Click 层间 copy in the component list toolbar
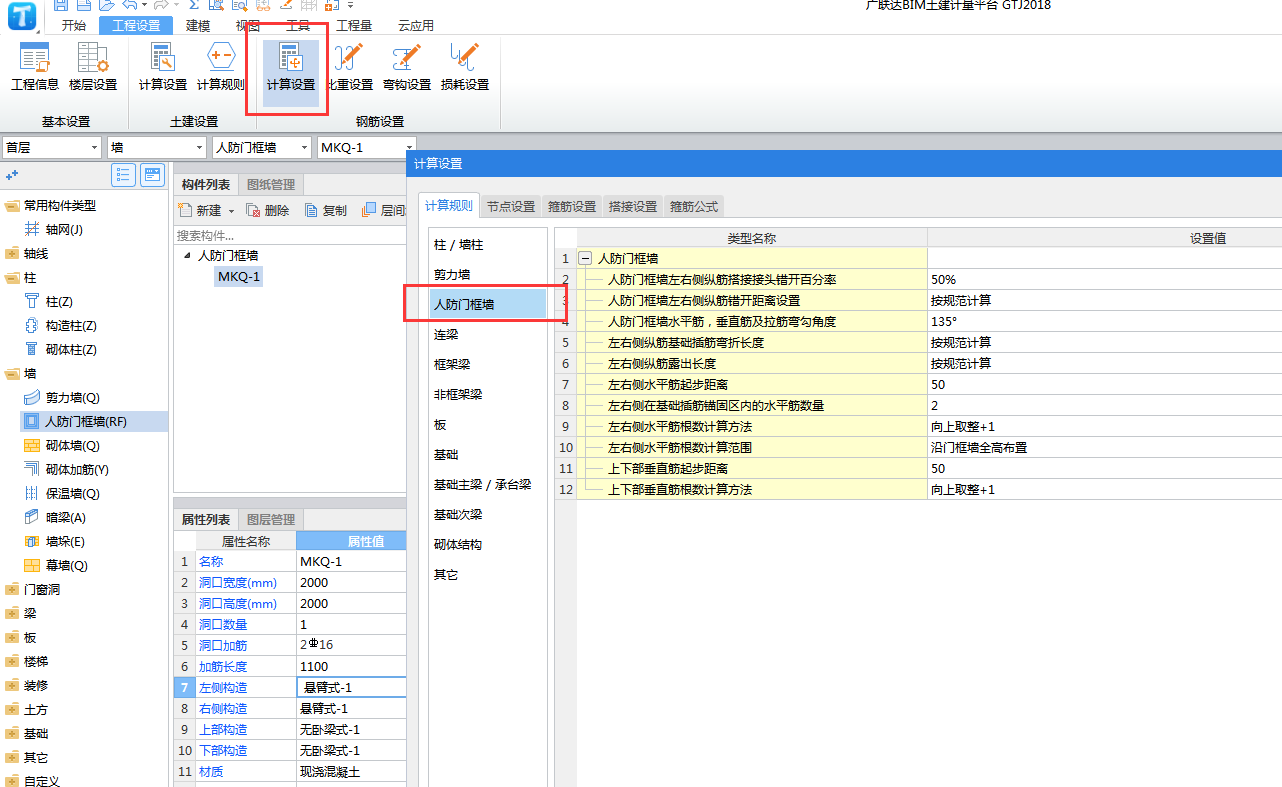1282x787 pixels. pos(384,210)
